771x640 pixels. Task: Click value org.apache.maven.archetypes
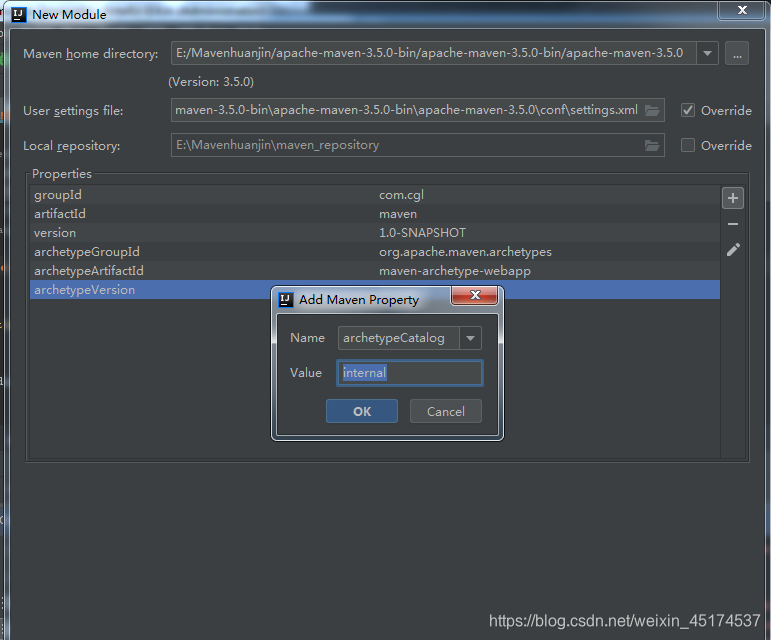coord(465,252)
